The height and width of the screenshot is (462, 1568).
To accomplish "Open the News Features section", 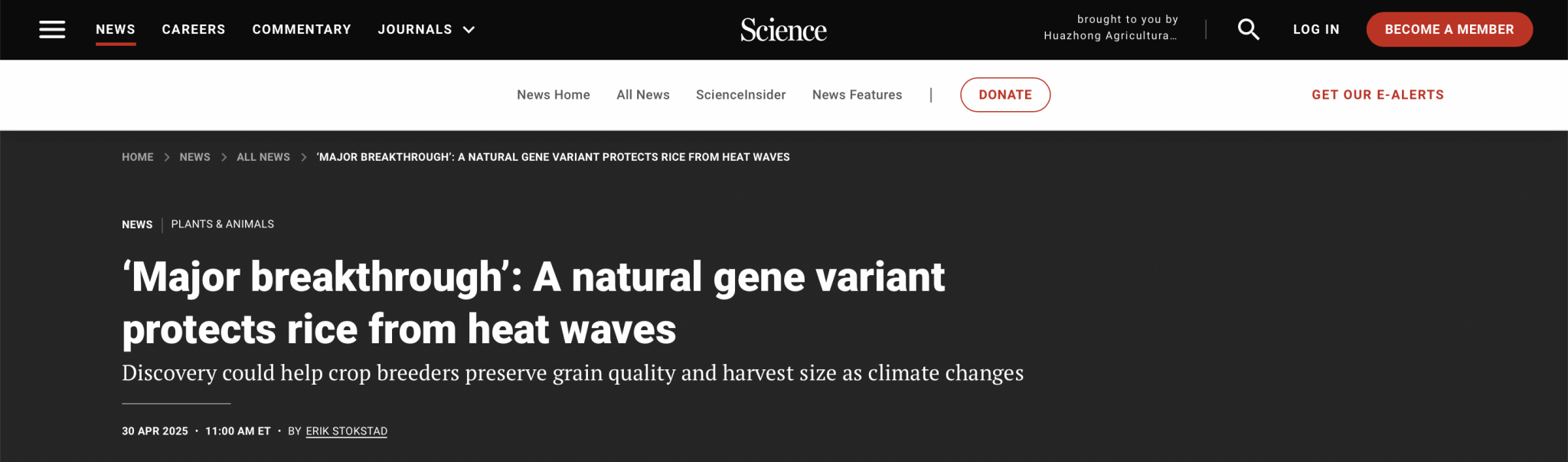I will click(x=857, y=95).
